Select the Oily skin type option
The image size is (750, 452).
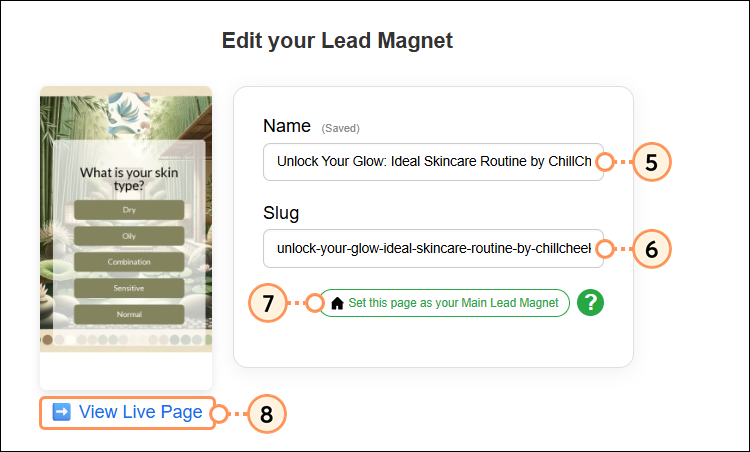[129, 236]
